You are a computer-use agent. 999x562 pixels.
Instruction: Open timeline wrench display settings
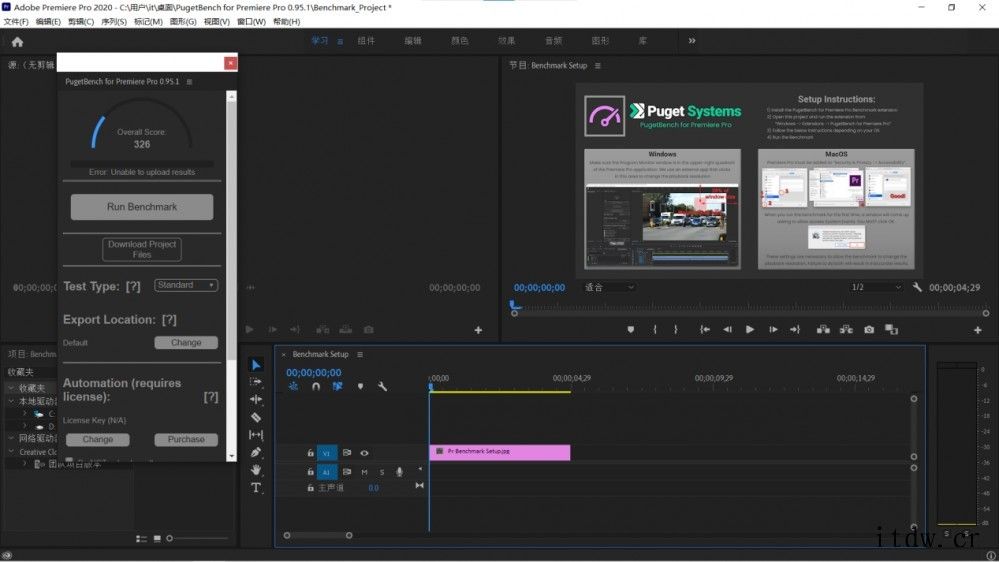coord(382,386)
